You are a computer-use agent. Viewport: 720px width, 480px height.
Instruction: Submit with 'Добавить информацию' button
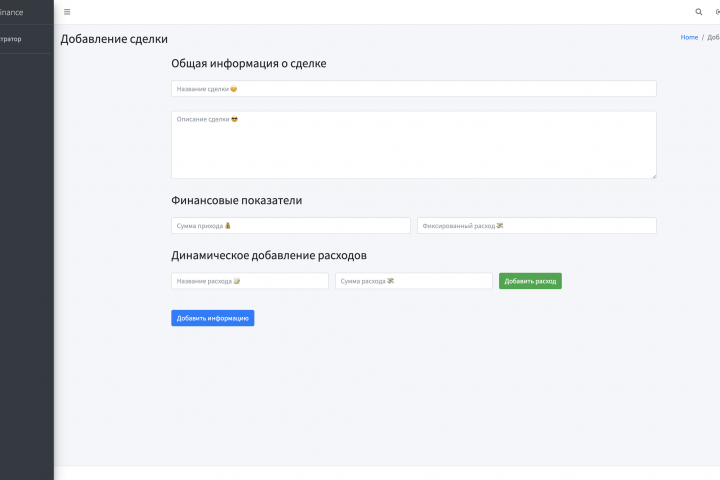coord(213,318)
